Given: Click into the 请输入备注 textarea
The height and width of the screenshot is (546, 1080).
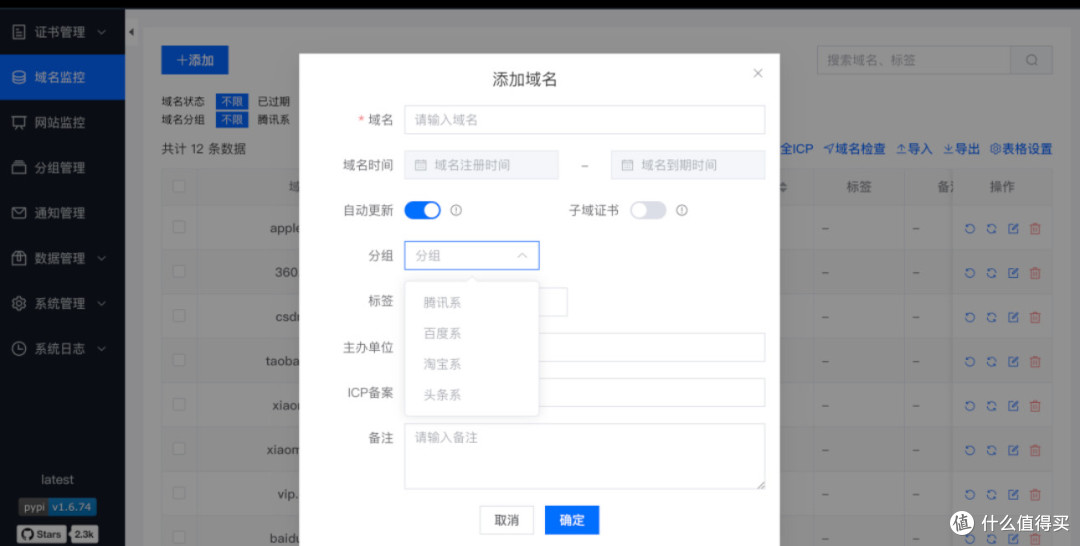Looking at the screenshot, I should coord(584,456).
